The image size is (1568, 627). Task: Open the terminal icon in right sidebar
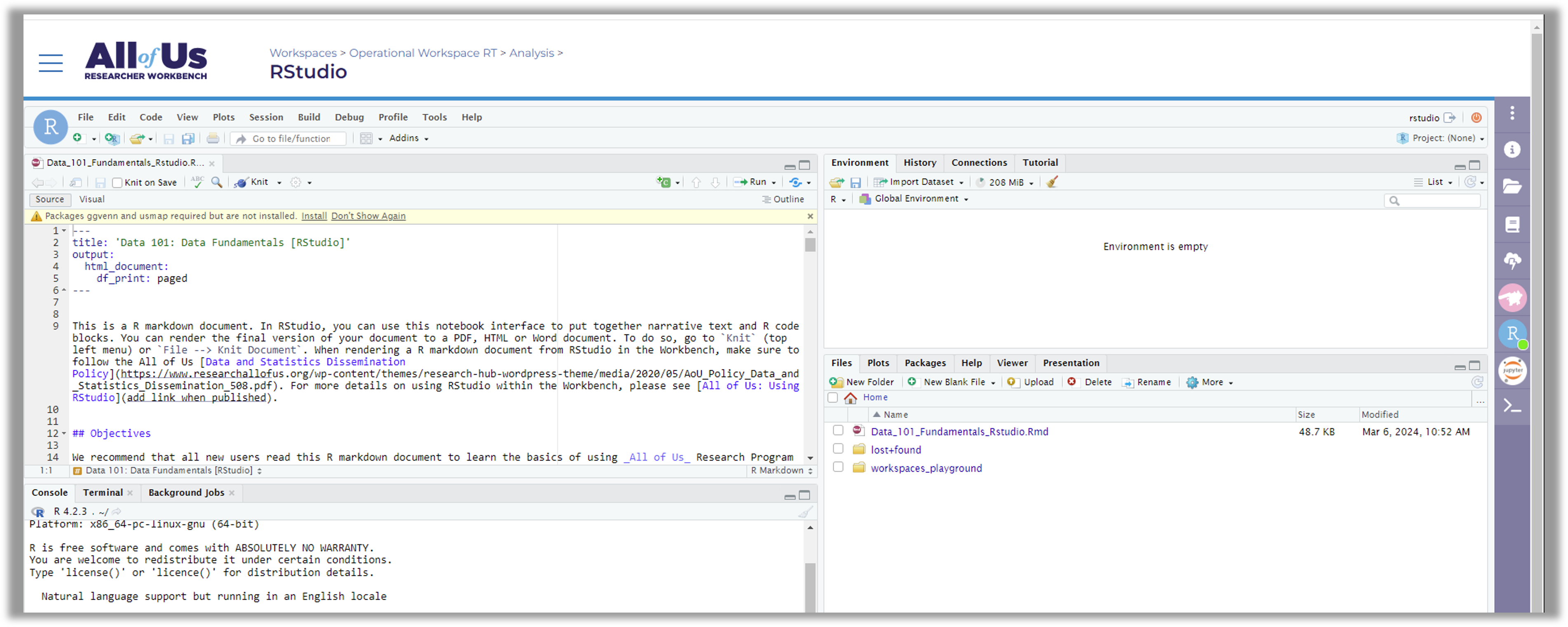[x=1513, y=406]
